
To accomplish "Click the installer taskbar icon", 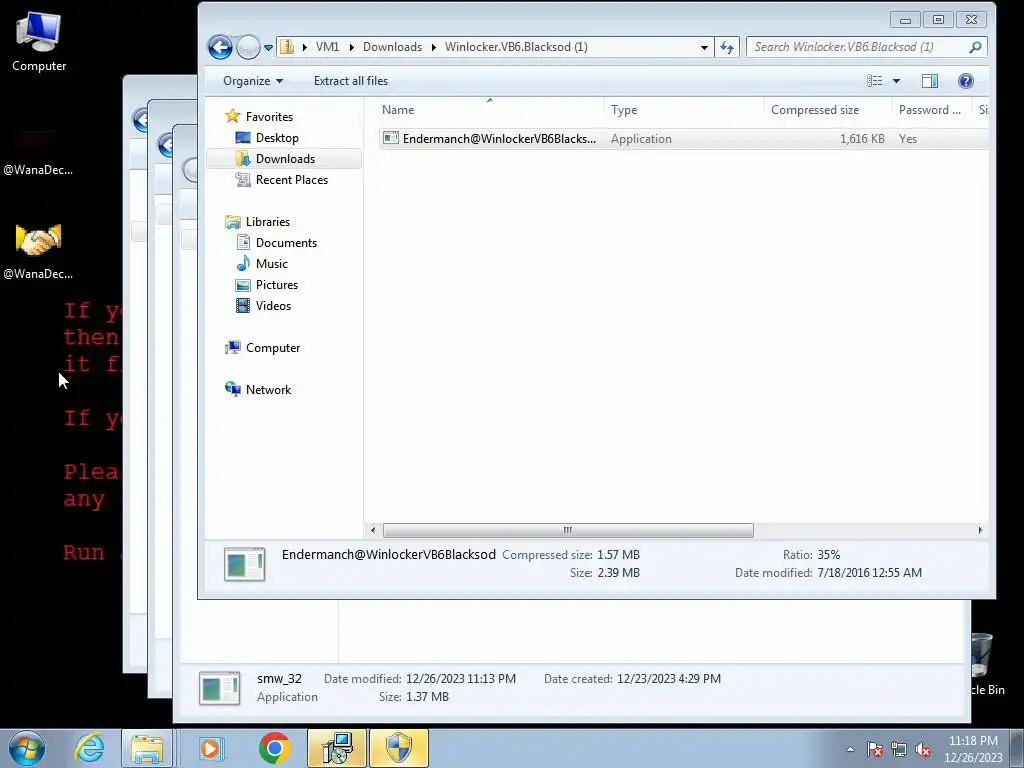I will pos(337,748).
